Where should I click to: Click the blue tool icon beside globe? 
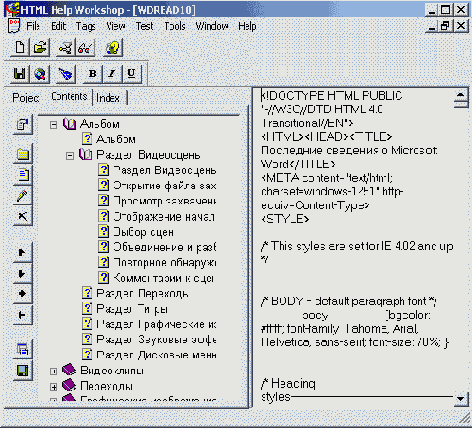point(65,74)
